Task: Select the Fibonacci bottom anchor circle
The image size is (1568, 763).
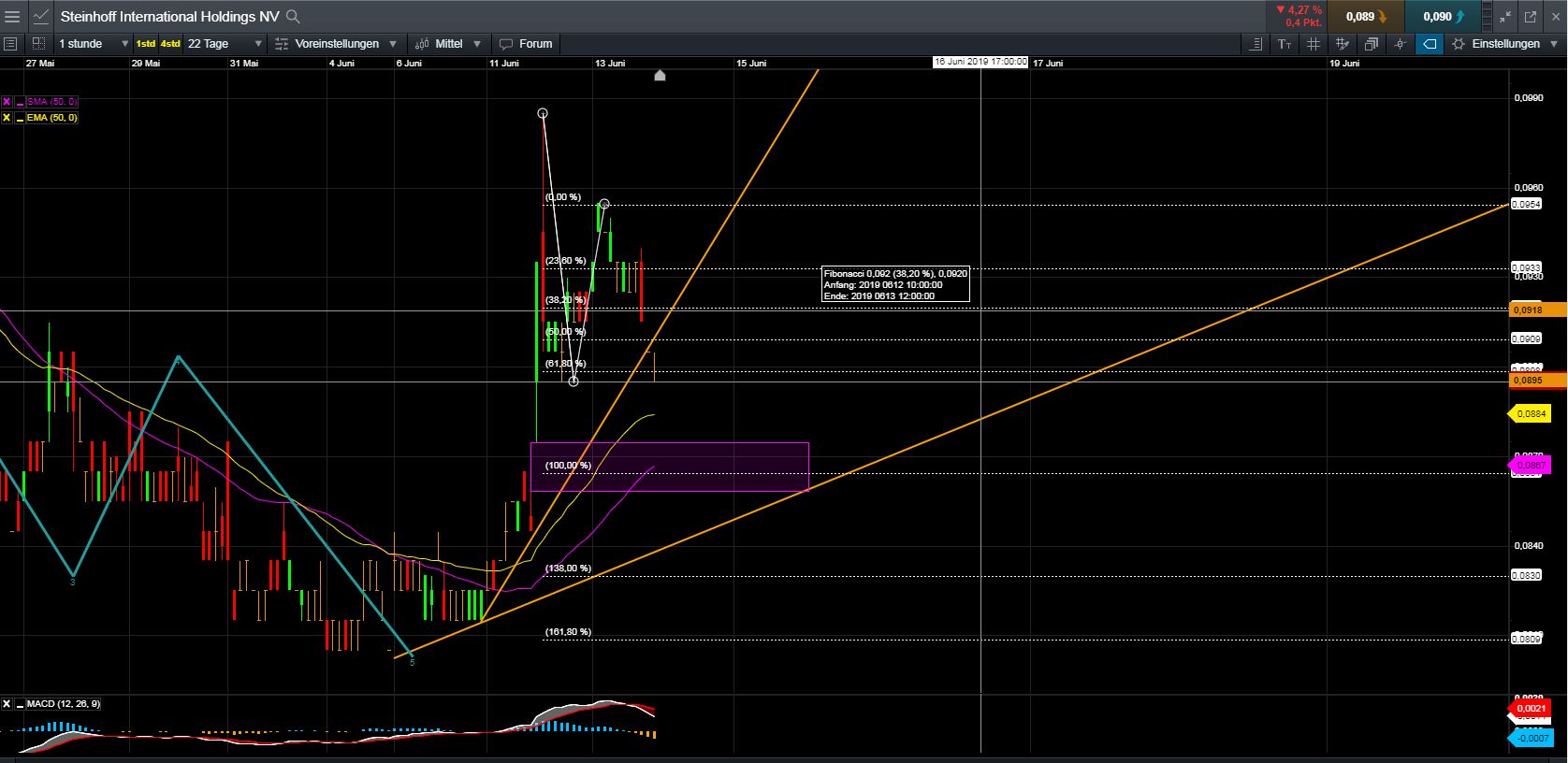Action: [573, 381]
